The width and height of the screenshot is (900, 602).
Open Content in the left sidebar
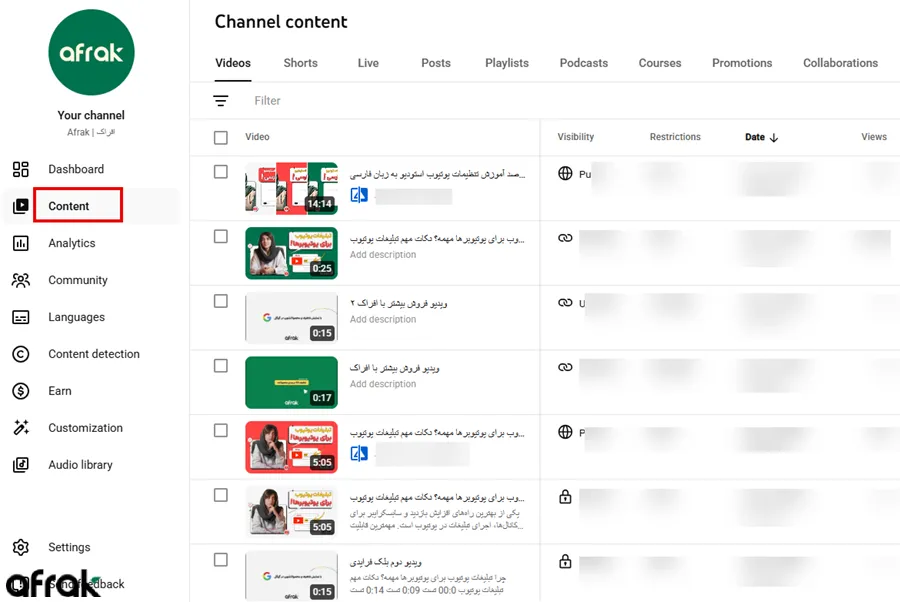pos(69,206)
